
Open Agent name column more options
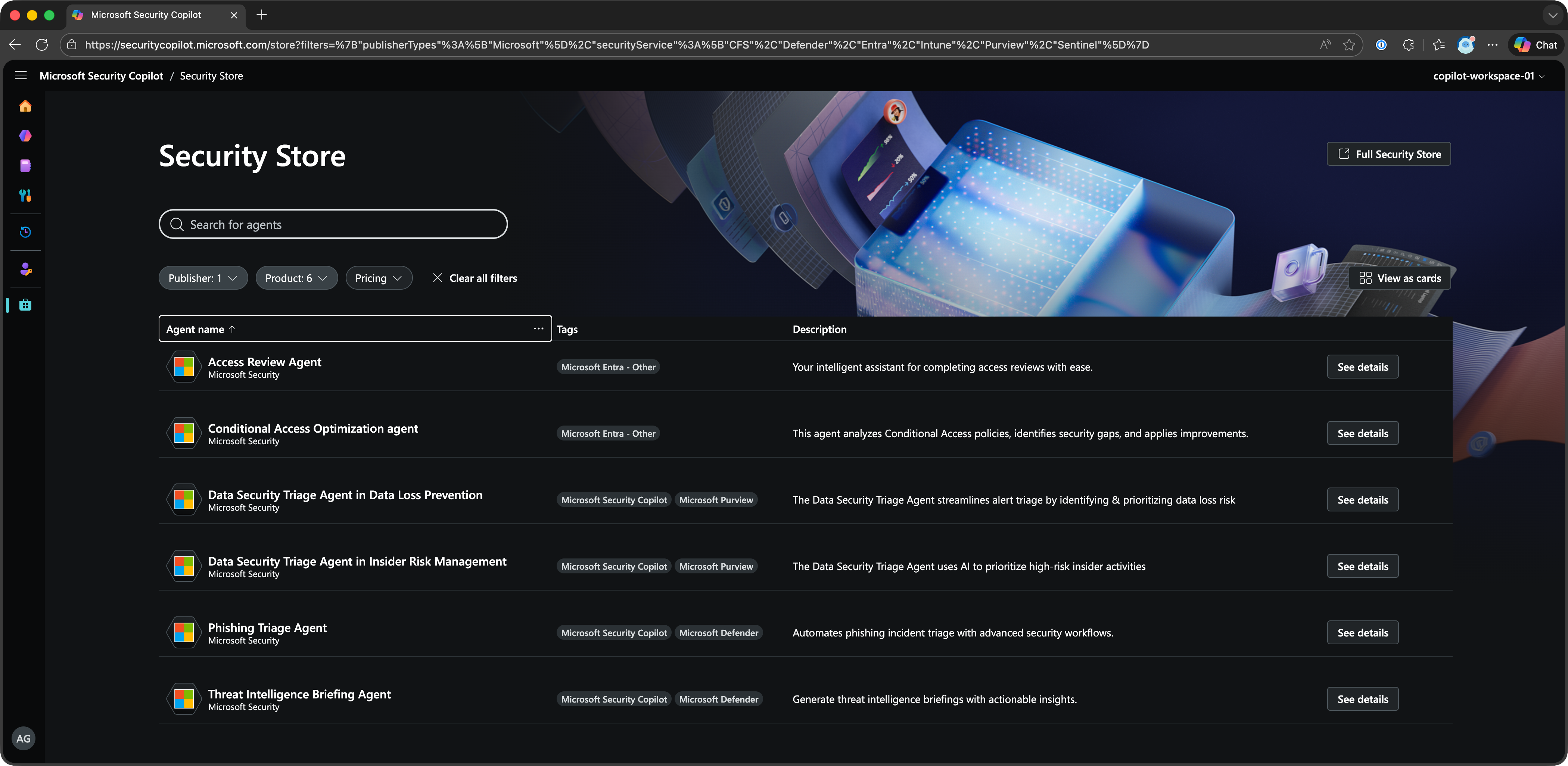[x=538, y=328]
